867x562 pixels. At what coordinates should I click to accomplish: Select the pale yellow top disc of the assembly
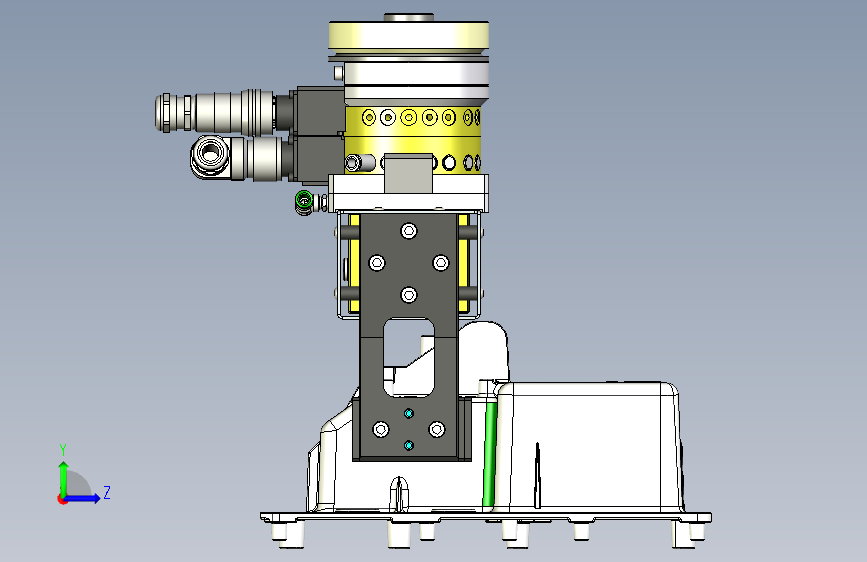[409, 34]
